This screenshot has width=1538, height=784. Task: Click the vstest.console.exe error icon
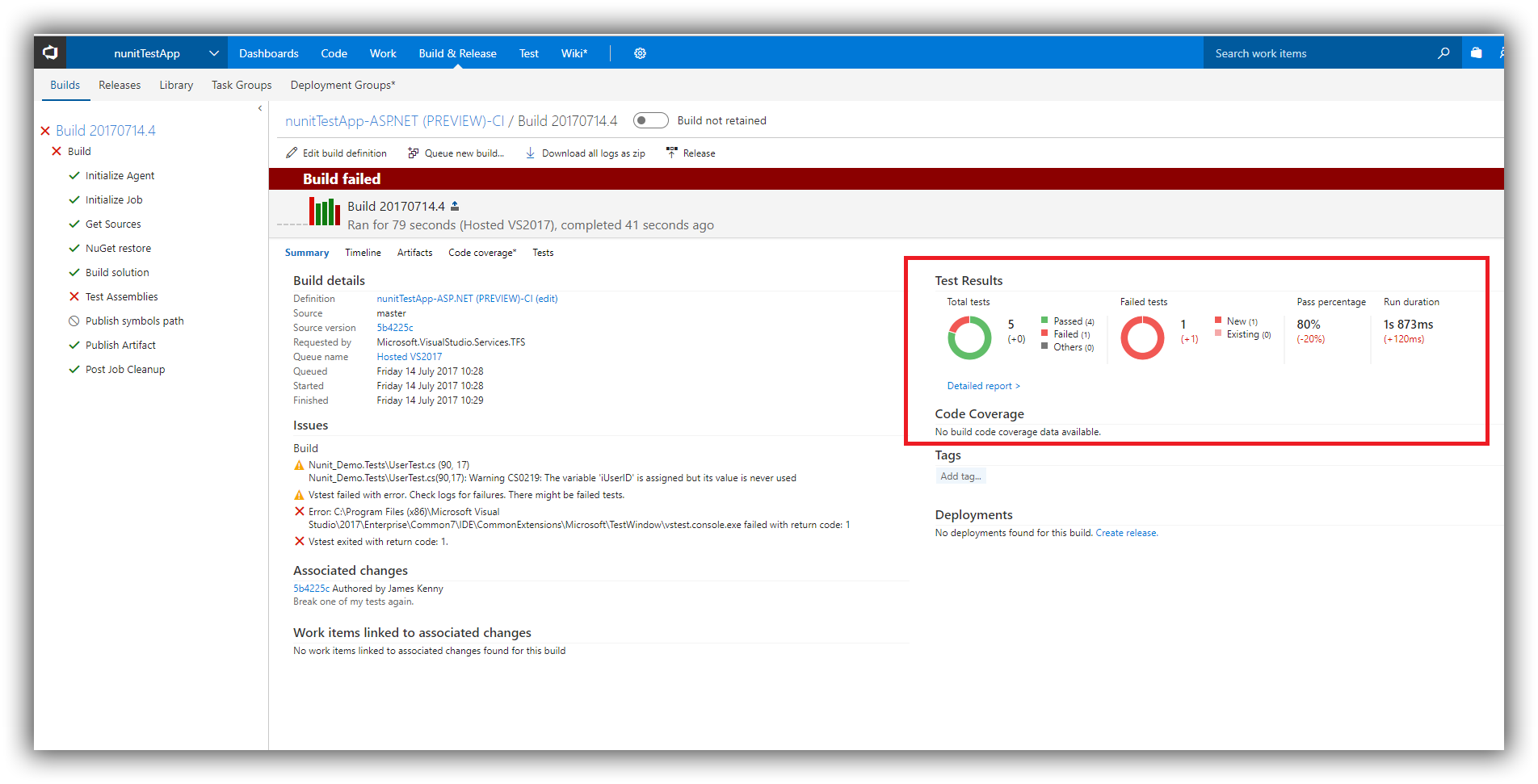[299, 511]
